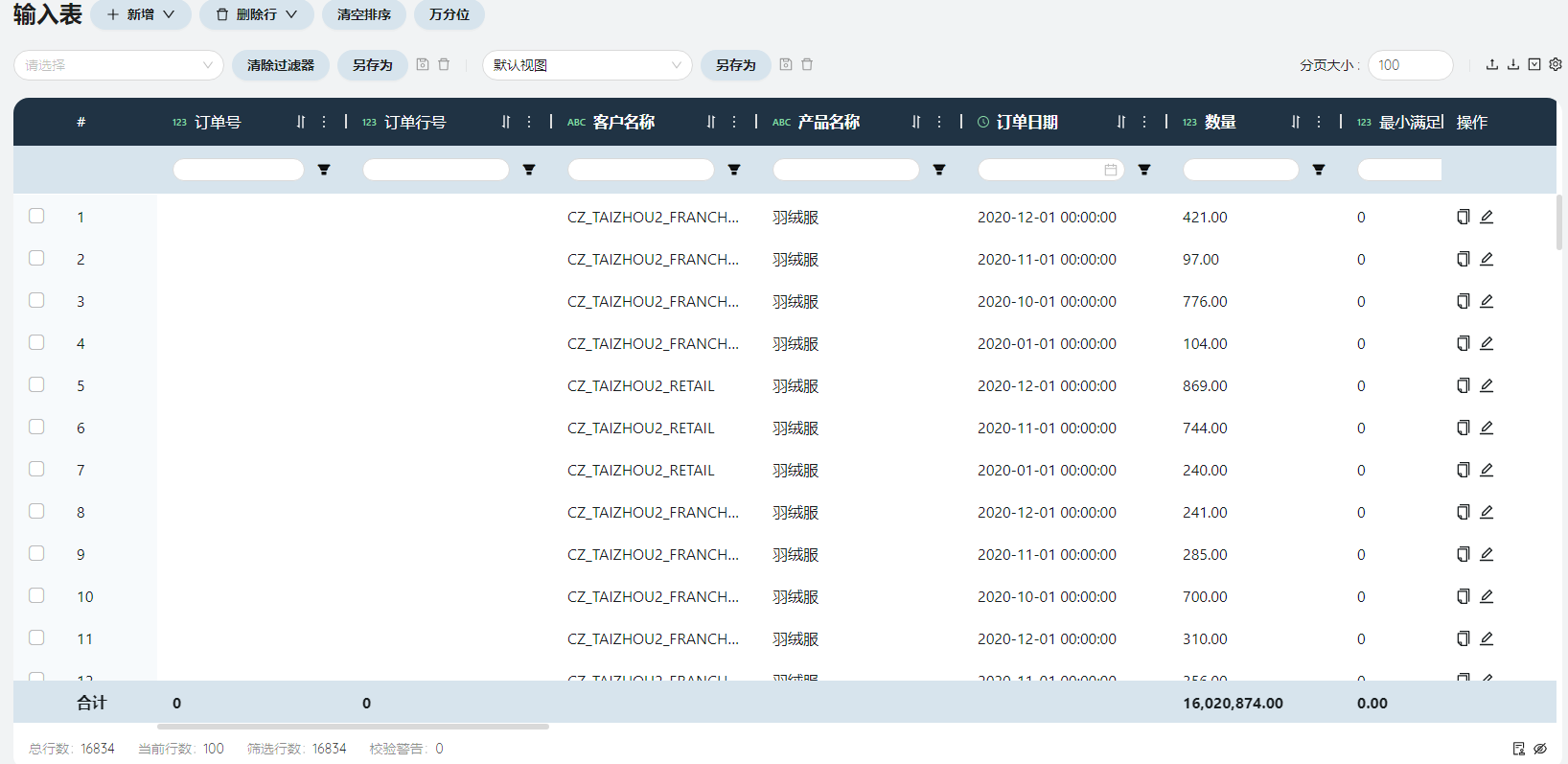Tick the checkbox for row 5

[x=36, y=384]
